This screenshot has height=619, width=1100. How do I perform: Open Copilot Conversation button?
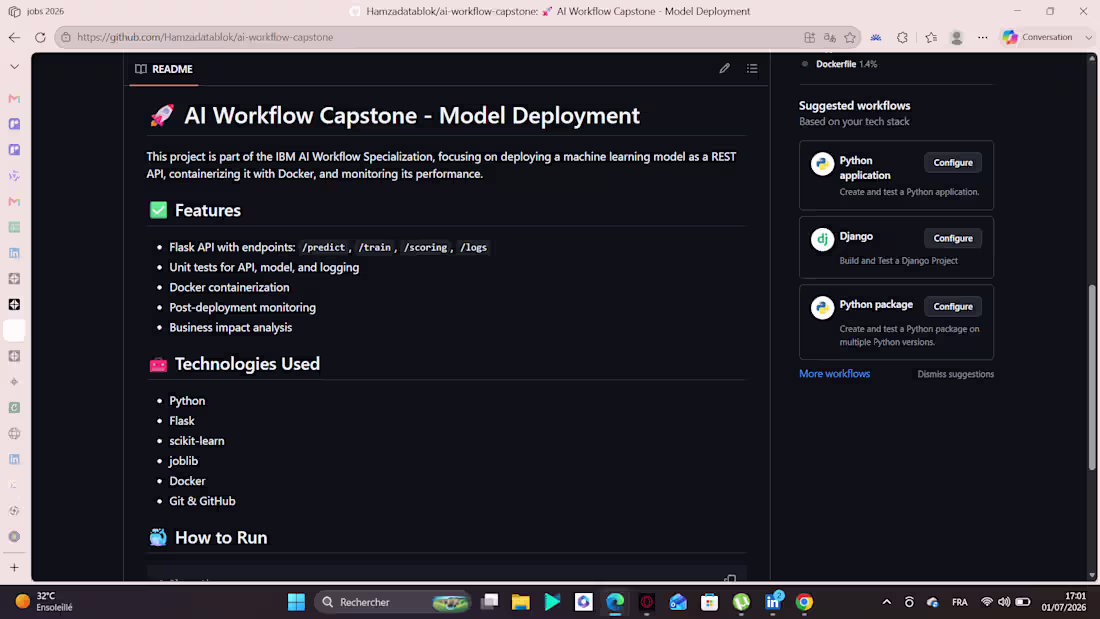(x=1038, y=37)
